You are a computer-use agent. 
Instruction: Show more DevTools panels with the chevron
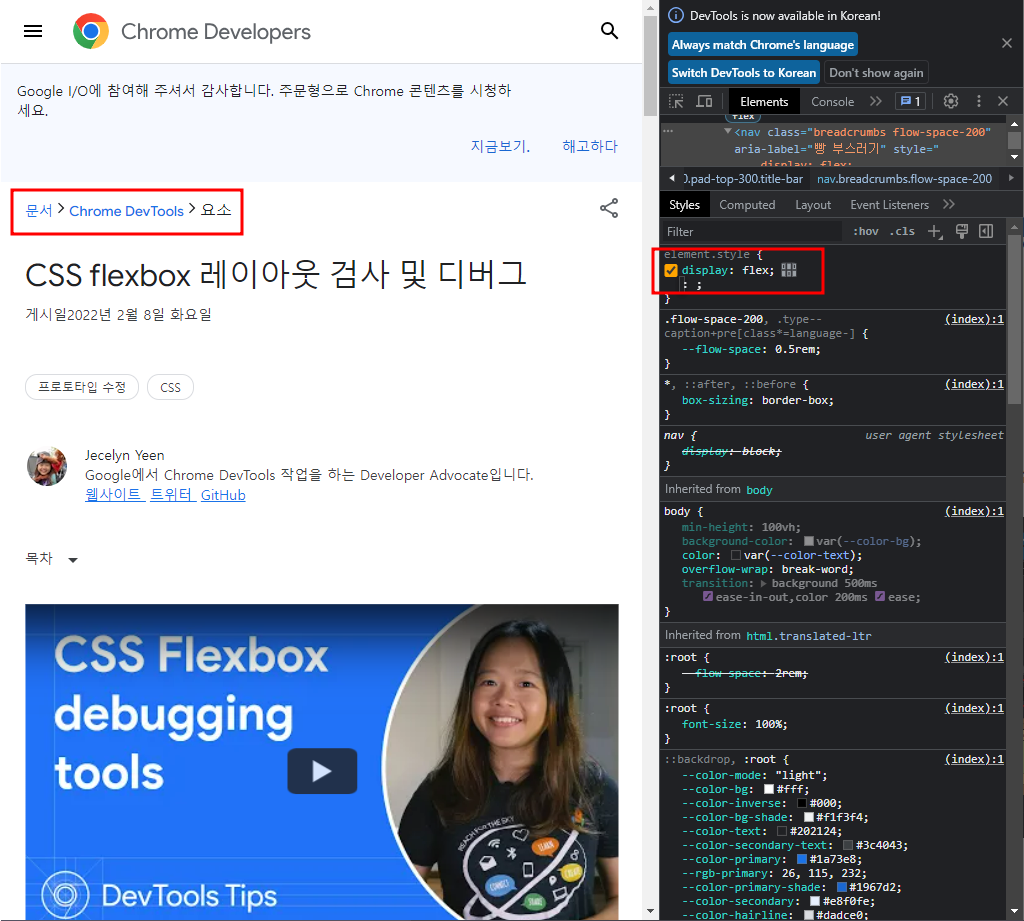876,101
